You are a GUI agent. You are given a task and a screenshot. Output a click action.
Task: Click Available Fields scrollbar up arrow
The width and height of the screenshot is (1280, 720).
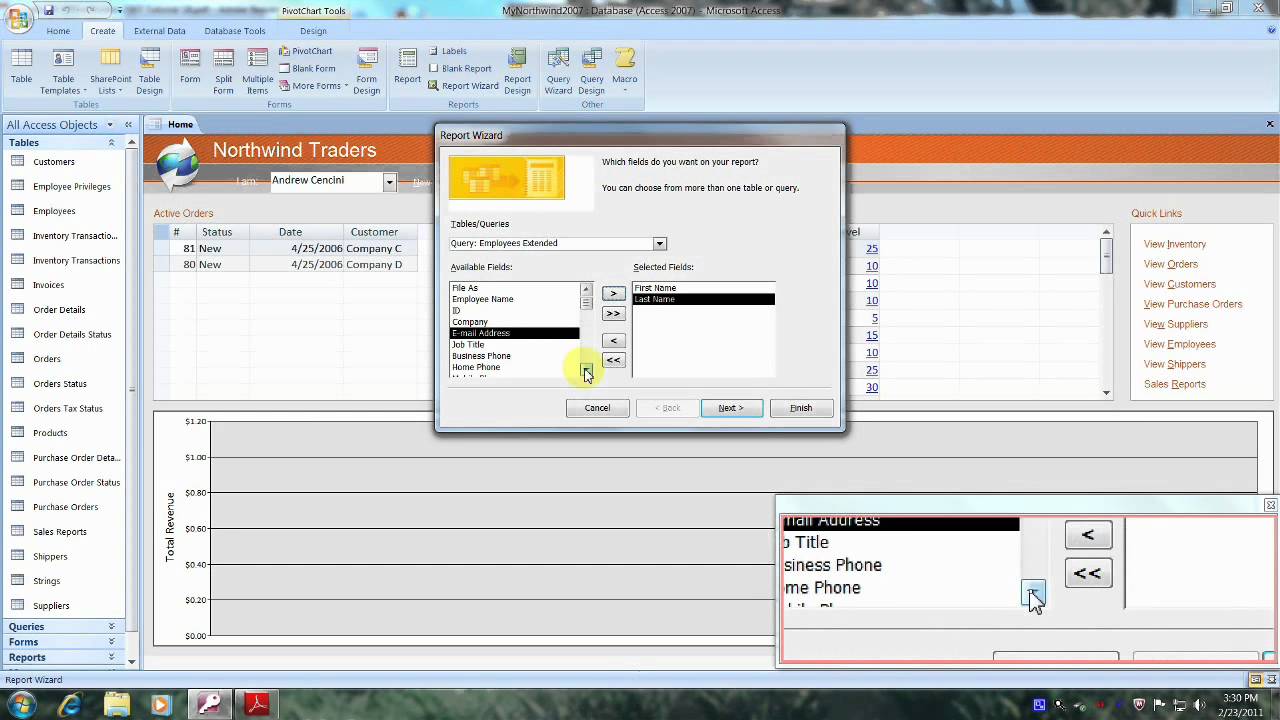587,289
